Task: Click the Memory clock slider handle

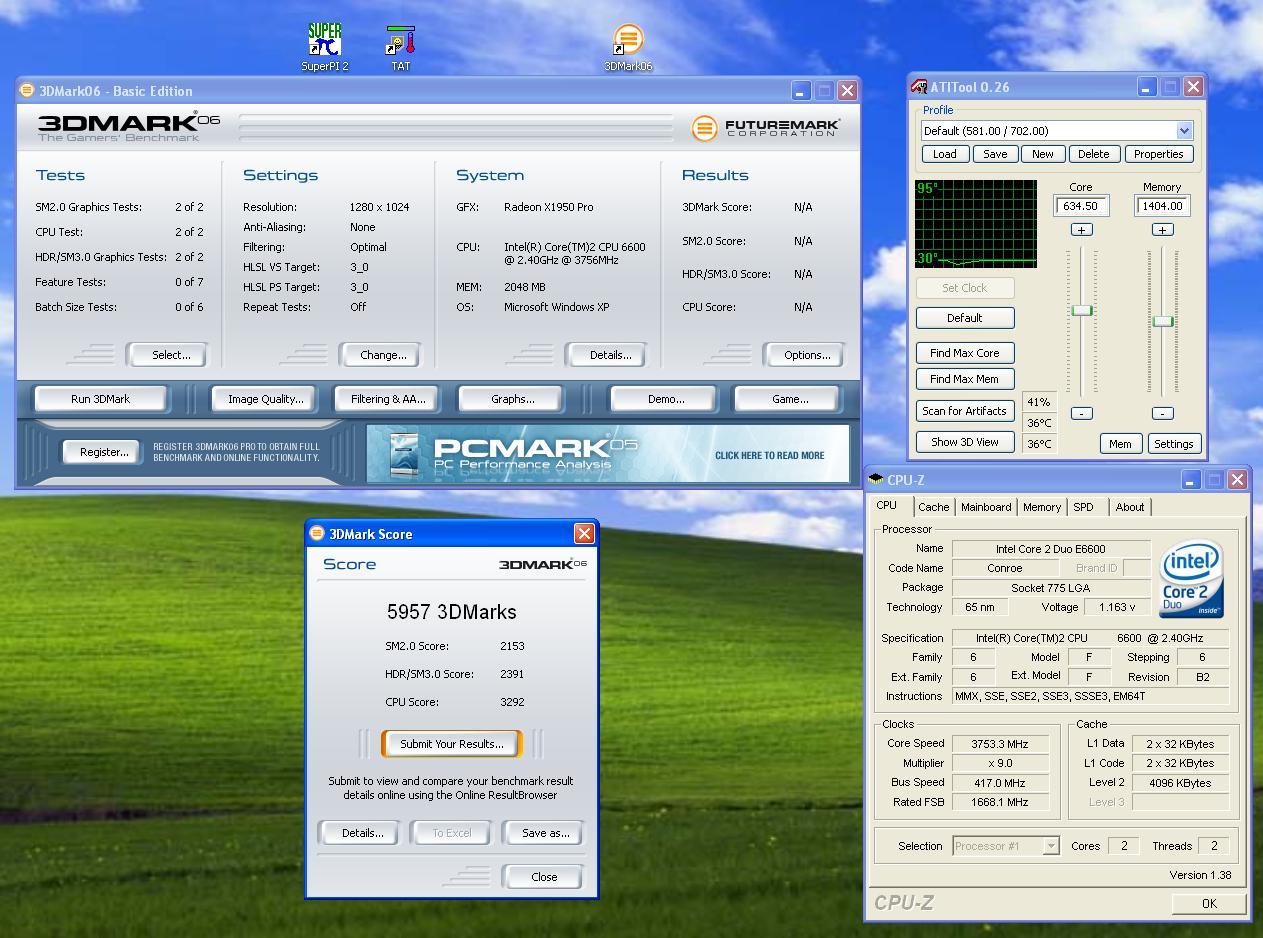Action: coord(1162,321)
